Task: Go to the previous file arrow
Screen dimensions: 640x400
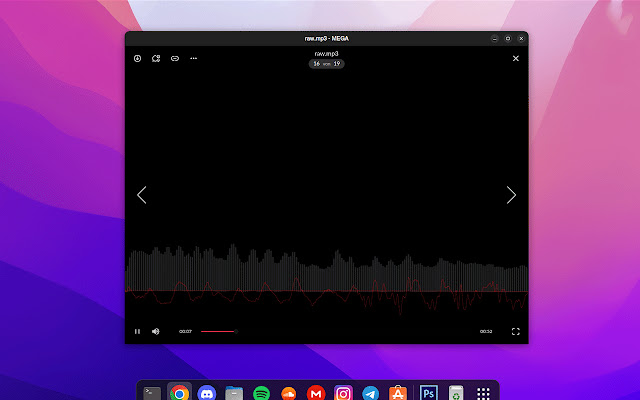Action: tap(142, 195)
